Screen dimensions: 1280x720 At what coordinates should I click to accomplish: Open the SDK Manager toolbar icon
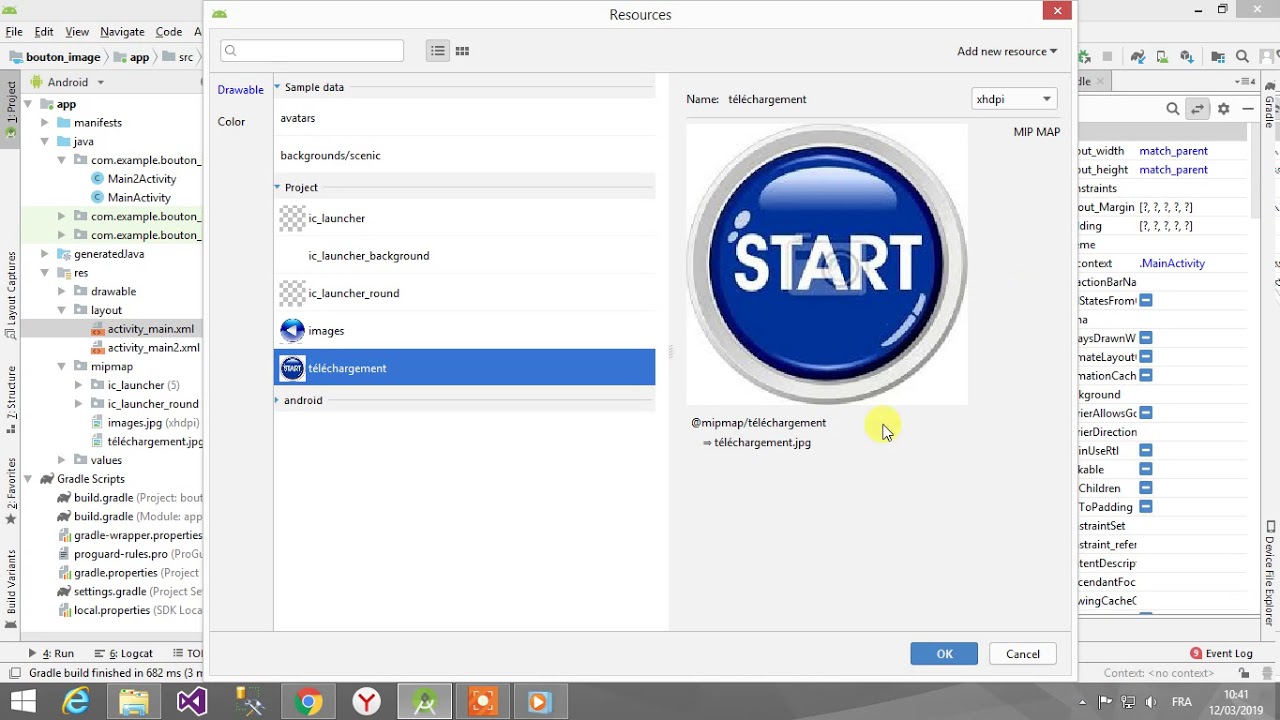(x=1186, y=57)
